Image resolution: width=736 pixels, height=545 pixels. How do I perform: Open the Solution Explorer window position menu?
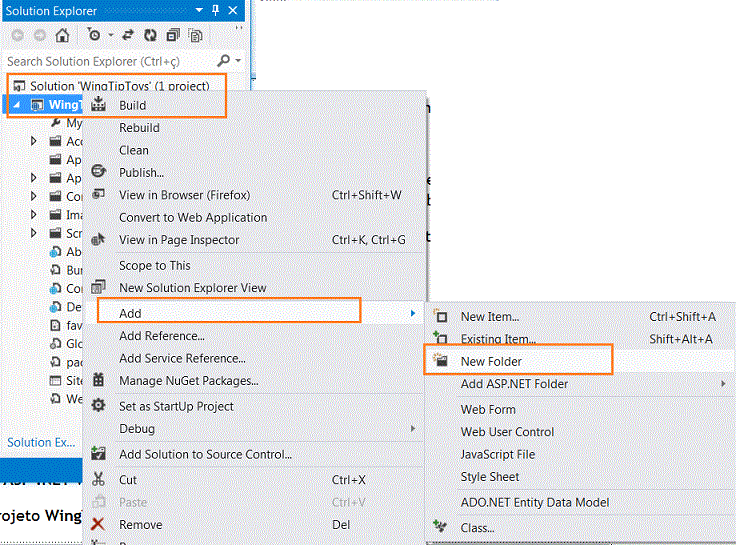199,10
